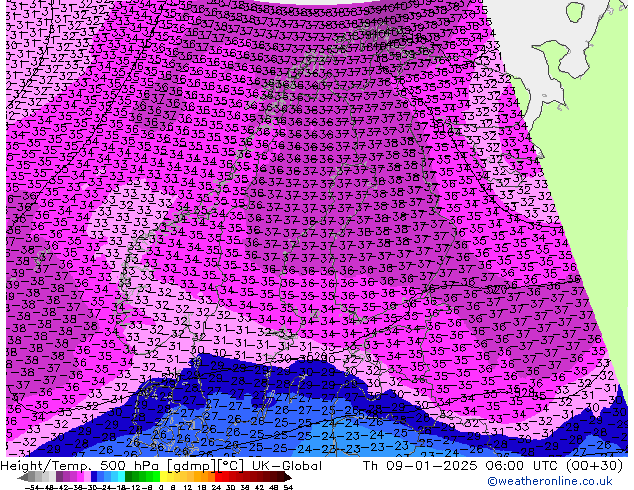Click the [°C] unit label in title
This screenshot has width=634, height=490.
tap(219, 466)
